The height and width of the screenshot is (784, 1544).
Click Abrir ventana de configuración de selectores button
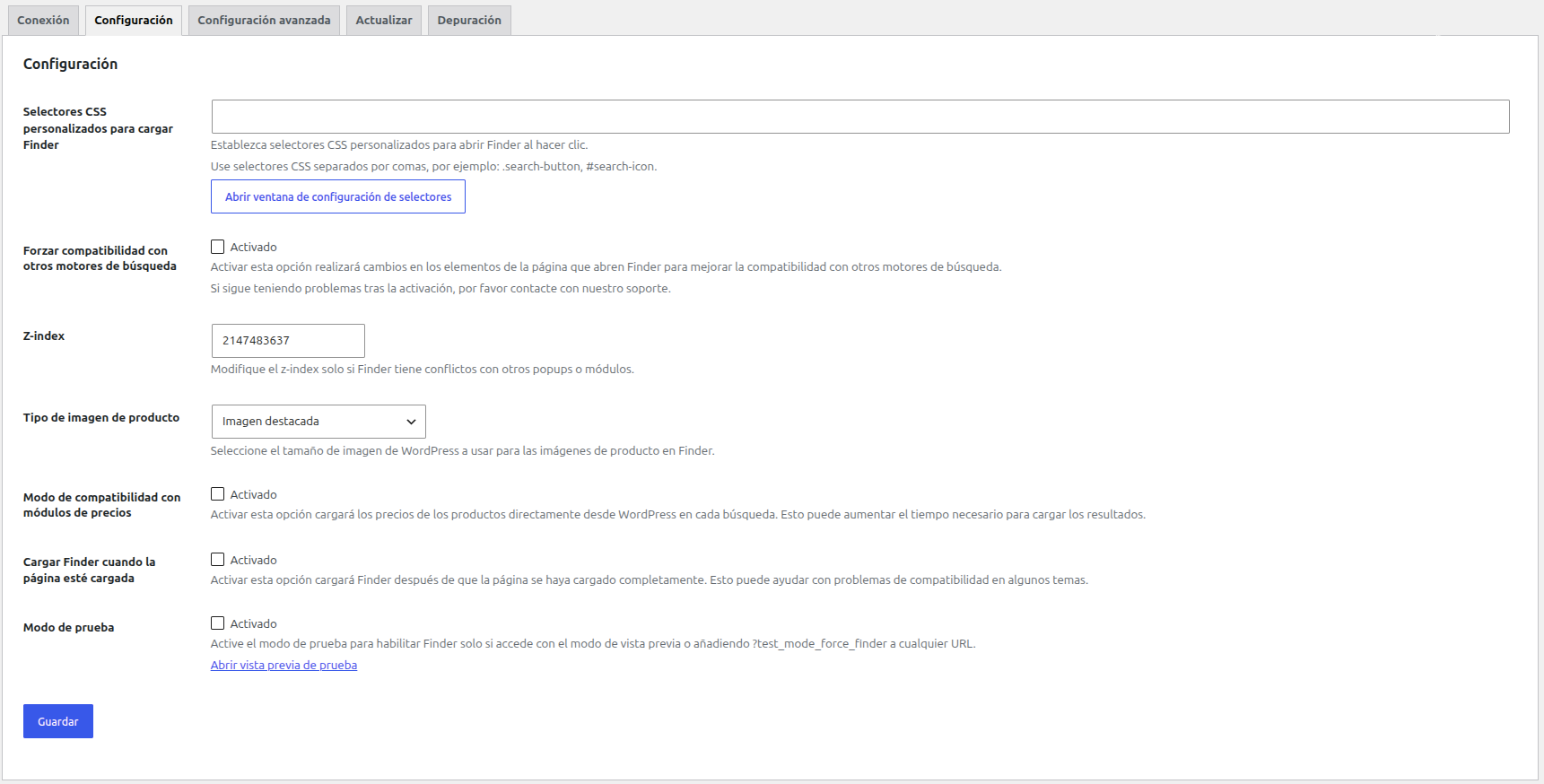(x=338, y=197)
